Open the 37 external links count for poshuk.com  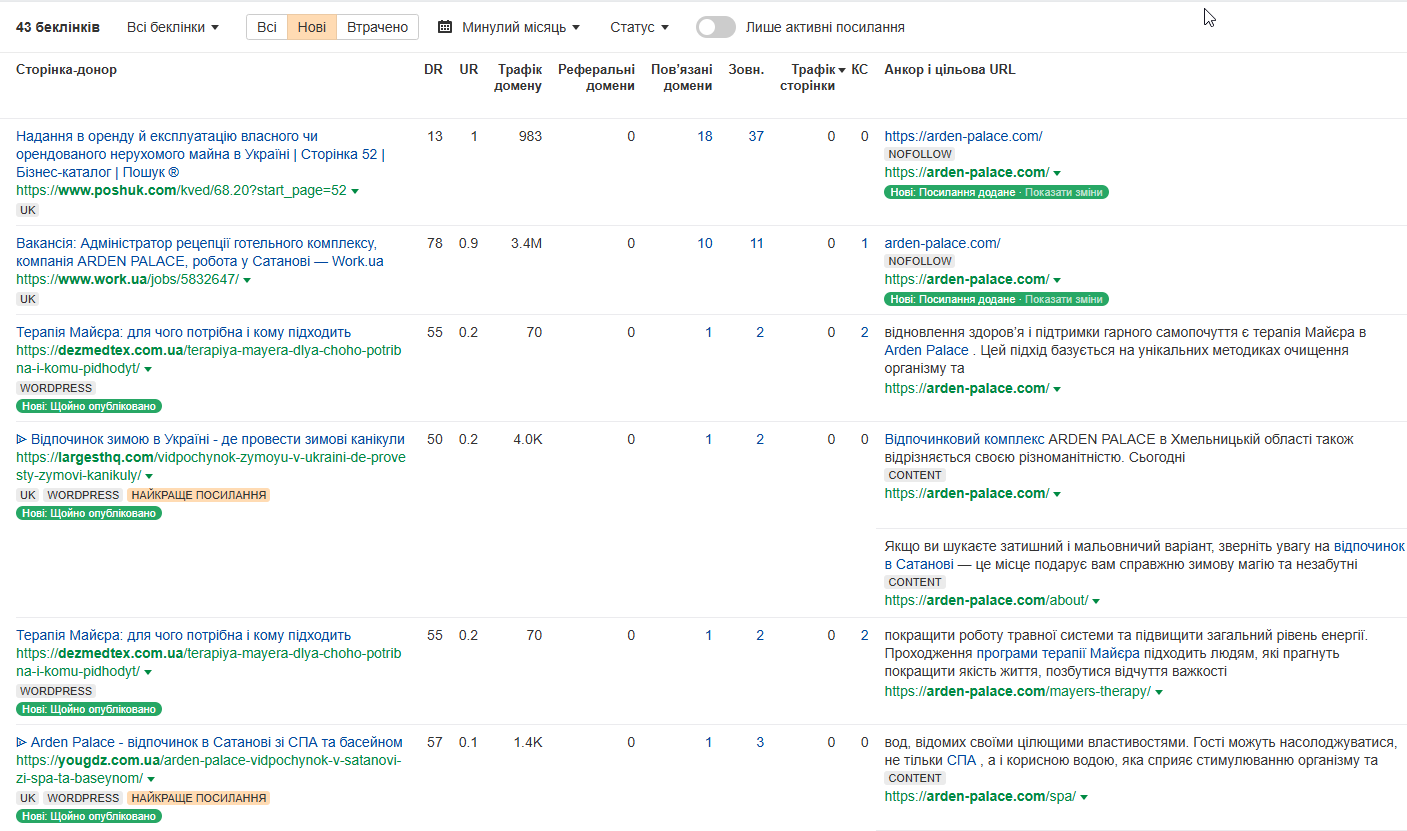[755, 136]
